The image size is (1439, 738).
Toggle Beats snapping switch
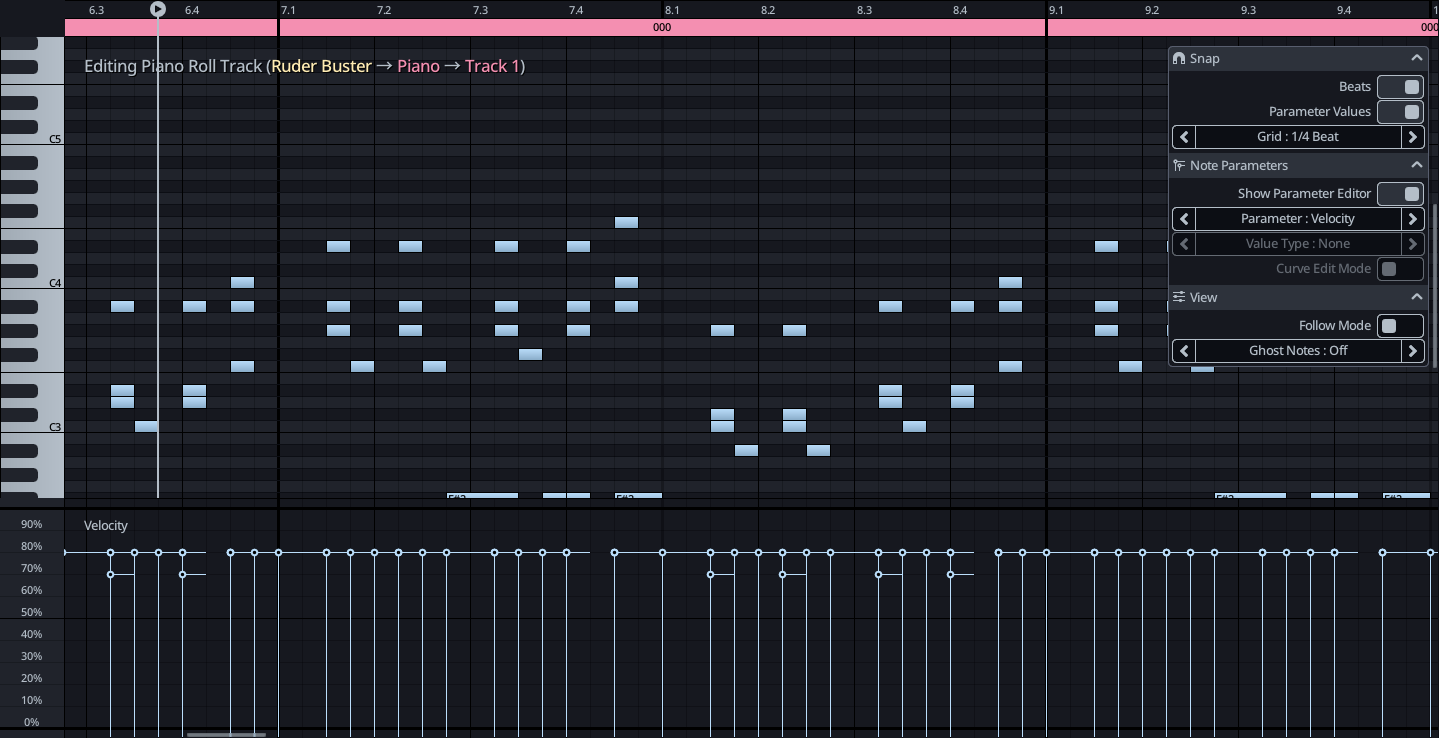click(1400, 87)
